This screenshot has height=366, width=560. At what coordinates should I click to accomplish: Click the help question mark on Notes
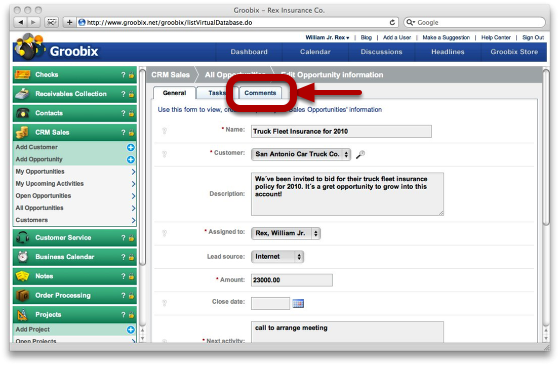click(x=123, y=276)
